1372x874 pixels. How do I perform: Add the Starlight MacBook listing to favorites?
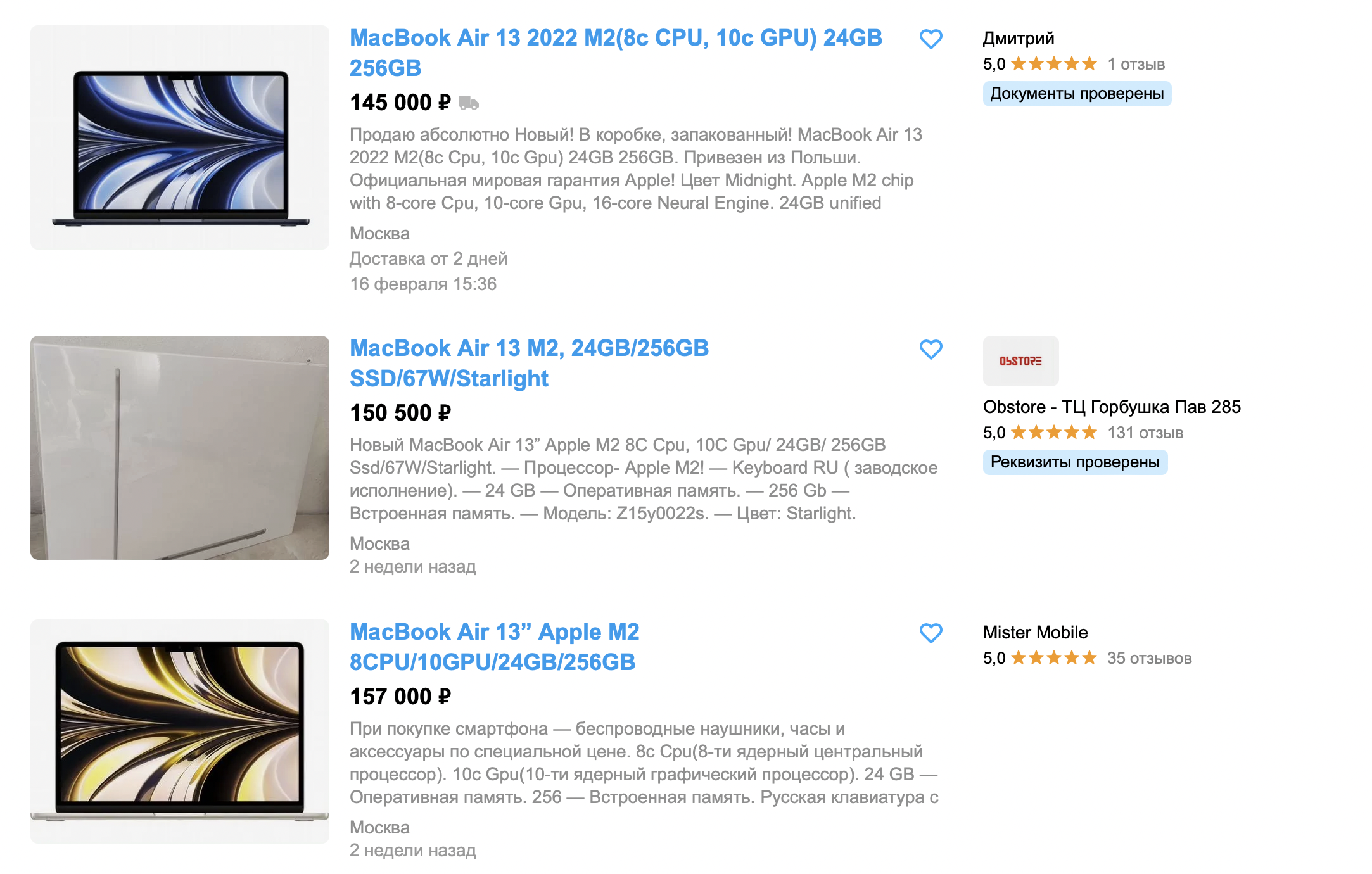931,350
